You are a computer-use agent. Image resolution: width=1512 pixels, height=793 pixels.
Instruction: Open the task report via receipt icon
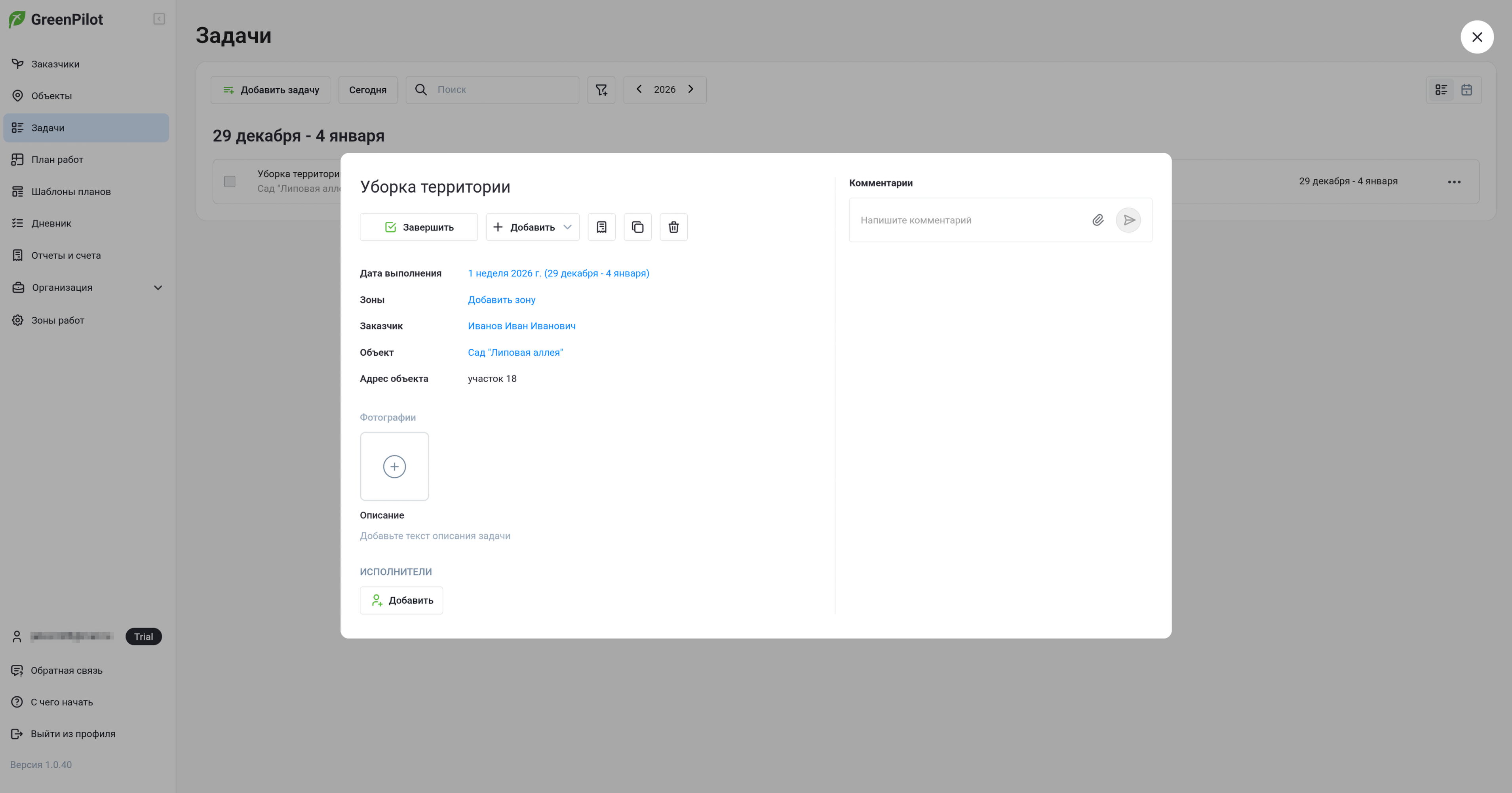(601, 227)
